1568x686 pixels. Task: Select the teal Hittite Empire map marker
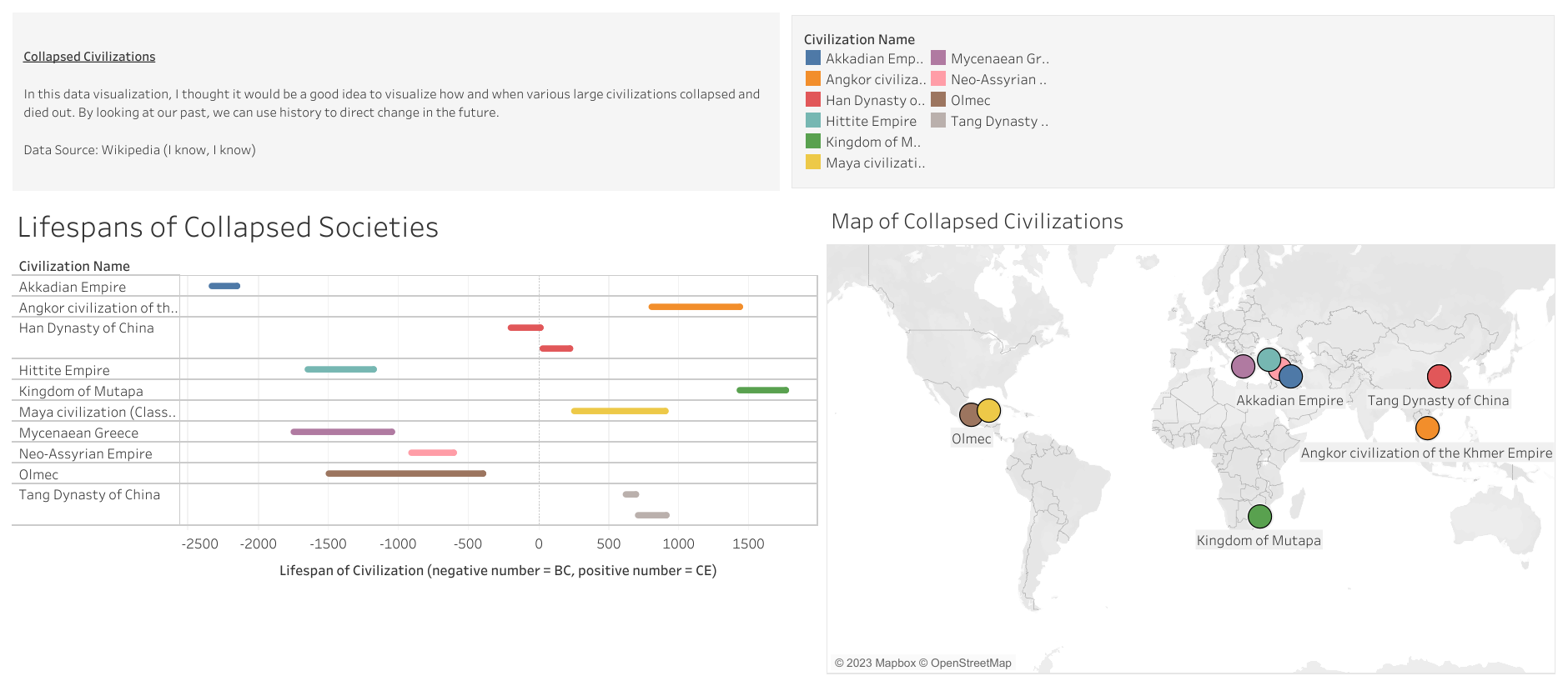click(1269, 359)
